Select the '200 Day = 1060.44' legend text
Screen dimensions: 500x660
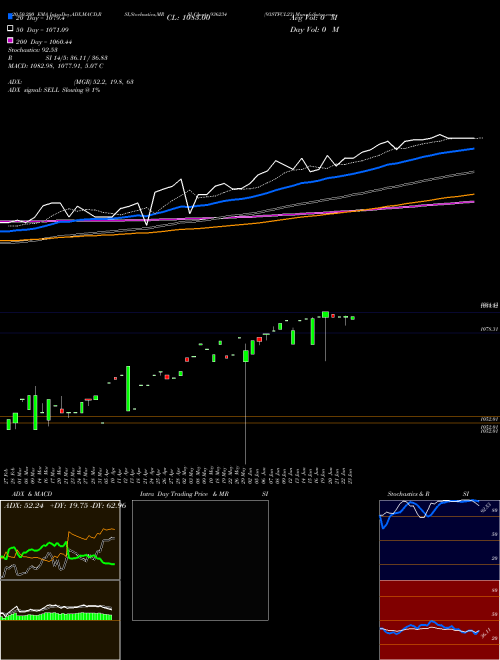click(44, 41)
